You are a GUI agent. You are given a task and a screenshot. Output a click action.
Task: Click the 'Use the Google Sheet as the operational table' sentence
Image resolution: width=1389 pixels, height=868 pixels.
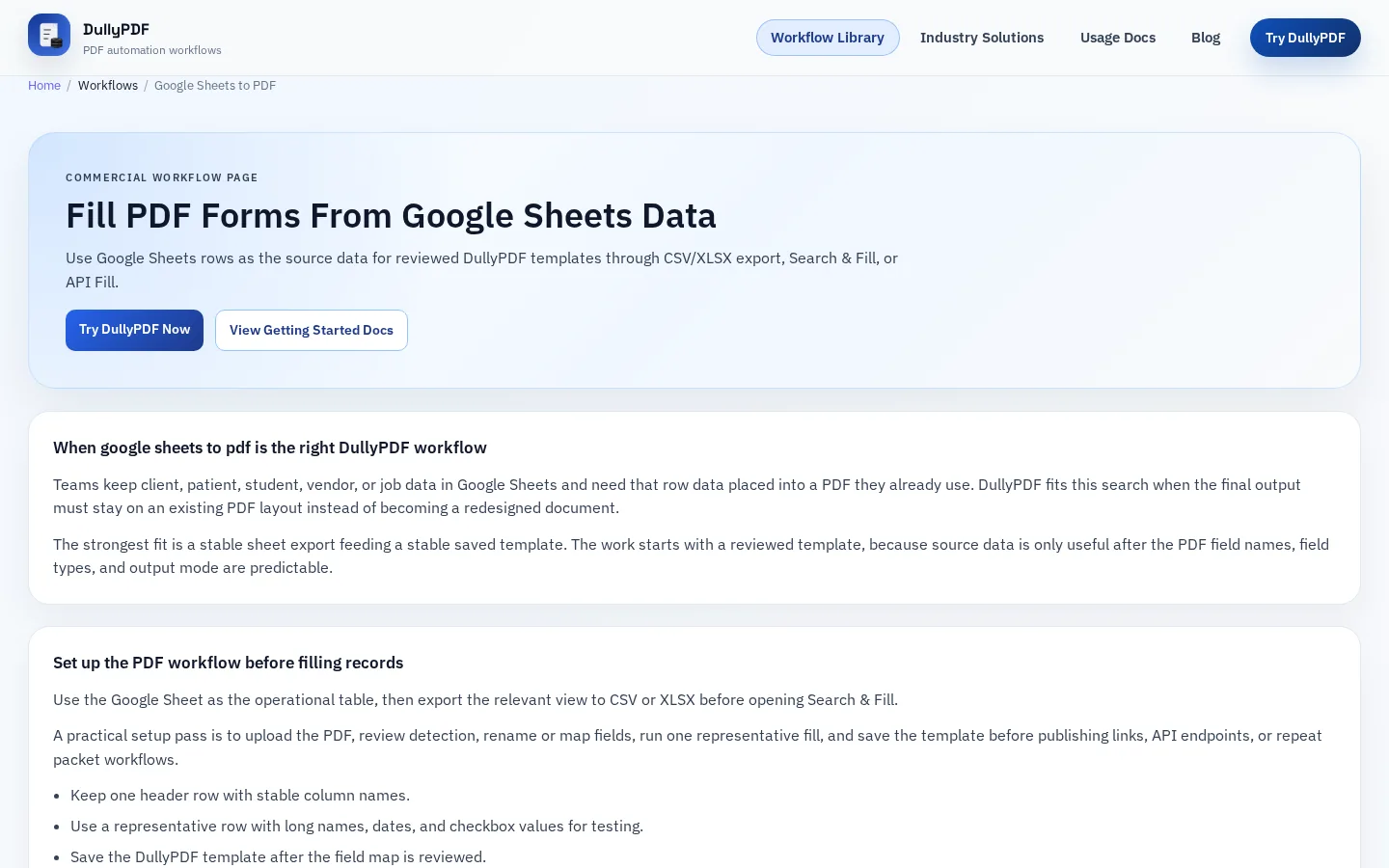pos(476,700)
